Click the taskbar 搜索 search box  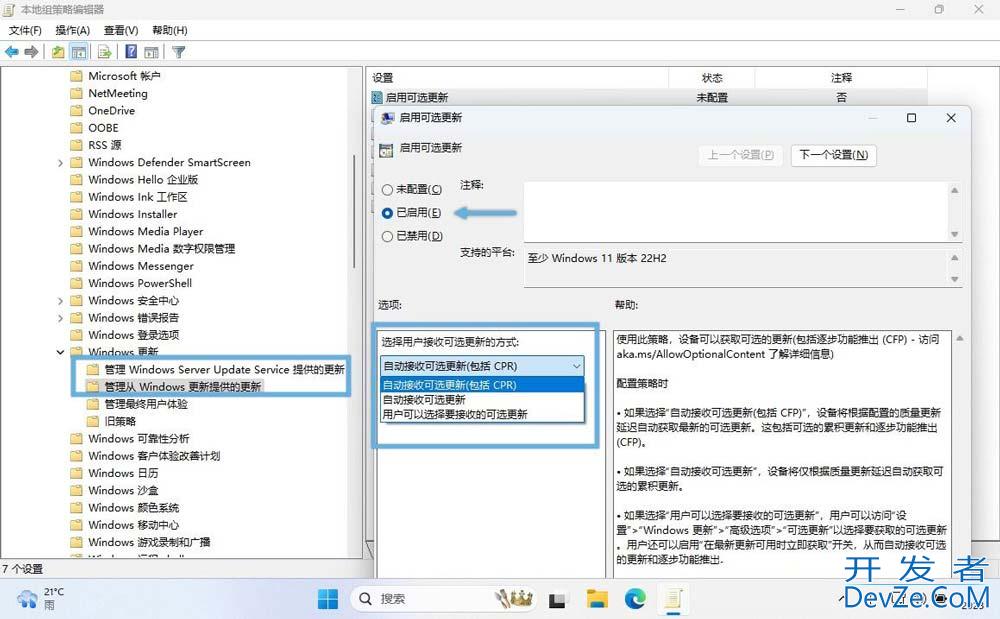445,599
